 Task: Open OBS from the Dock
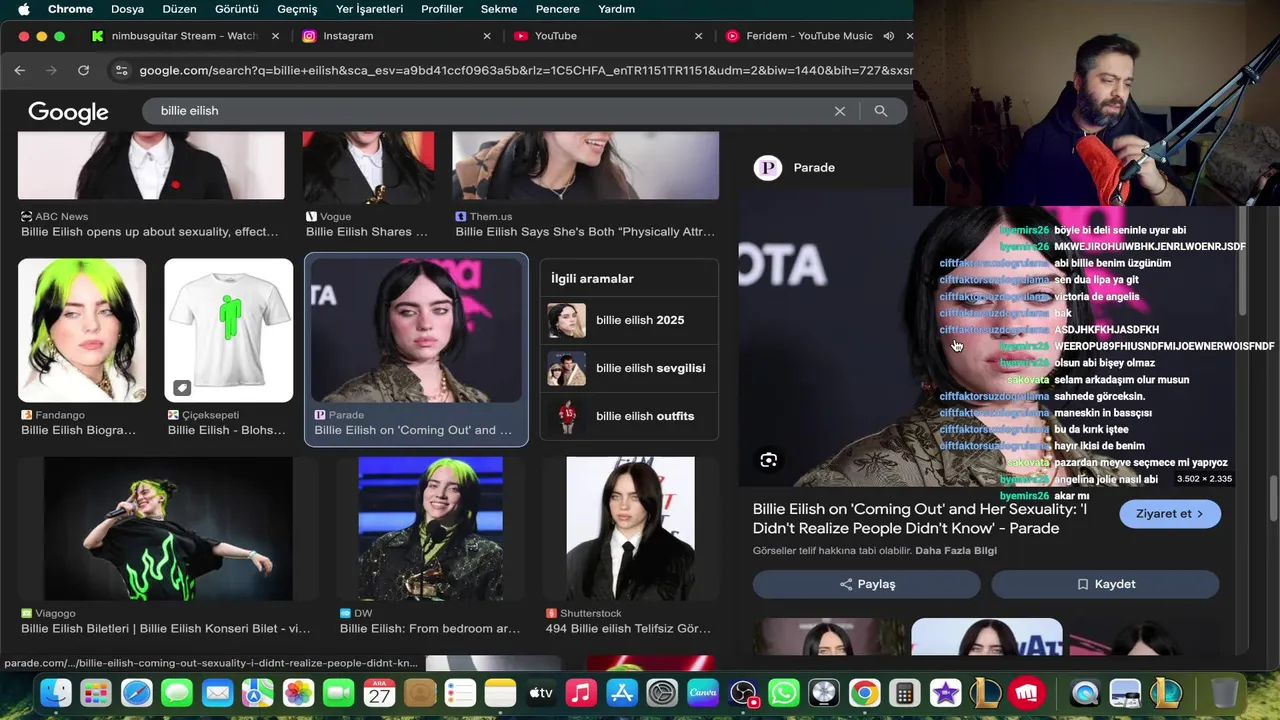743,692
